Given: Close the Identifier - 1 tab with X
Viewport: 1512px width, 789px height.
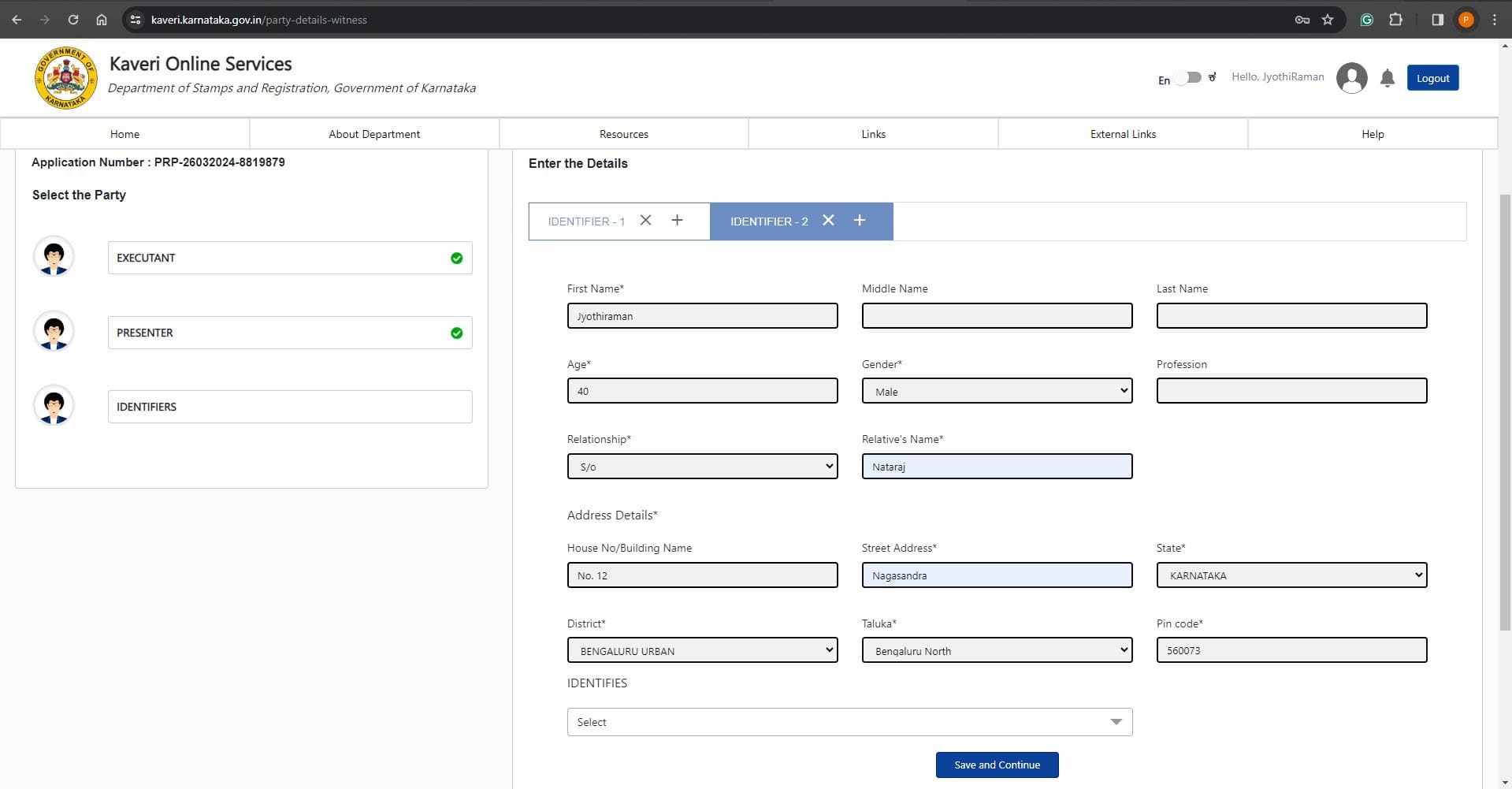Looking at the screenshot, I should tap(645, 221).
